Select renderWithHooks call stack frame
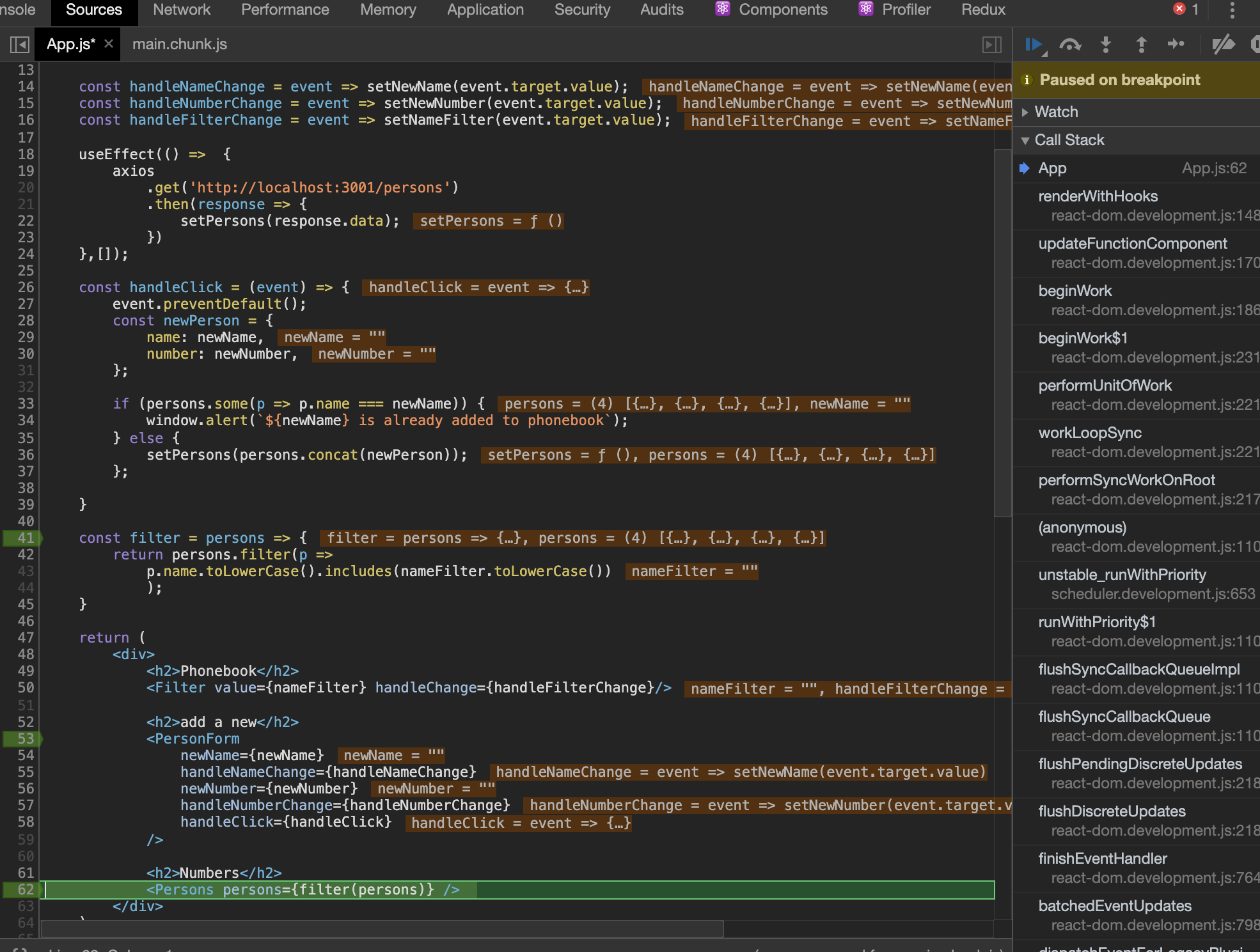 [1098, 196]
